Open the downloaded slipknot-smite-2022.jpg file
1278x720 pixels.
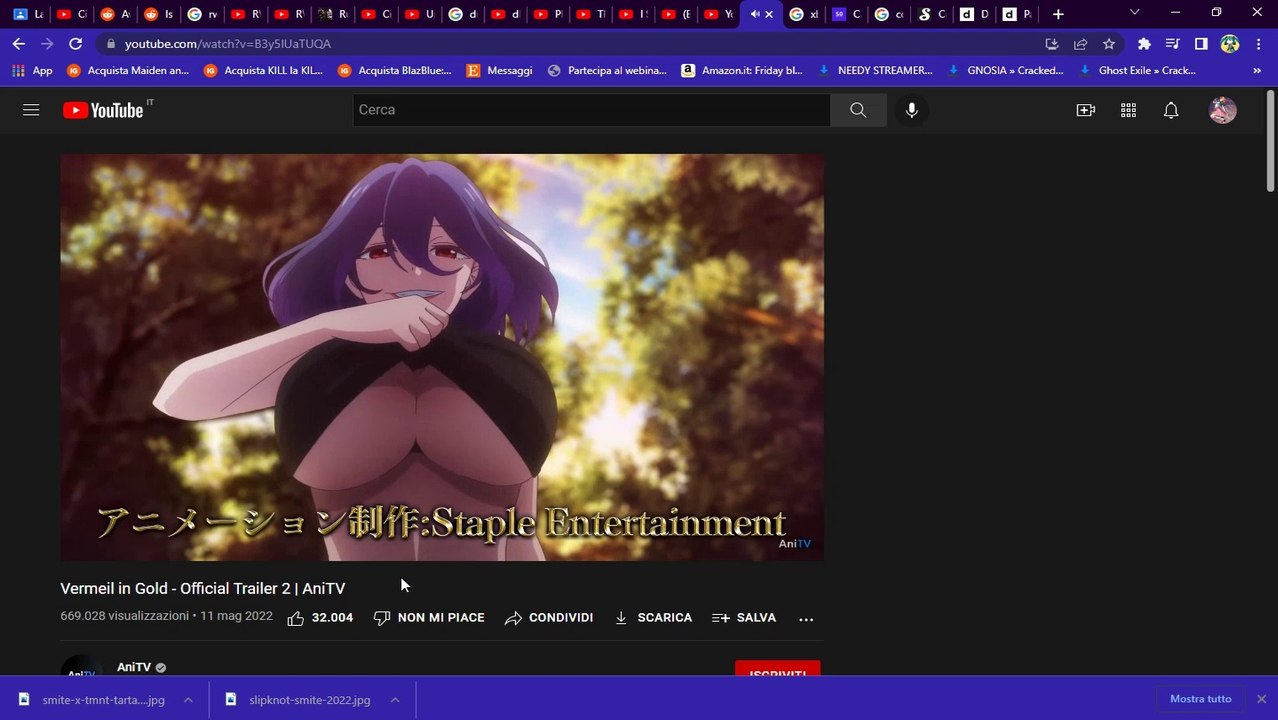pyautogui.click(x=299, y=700)
